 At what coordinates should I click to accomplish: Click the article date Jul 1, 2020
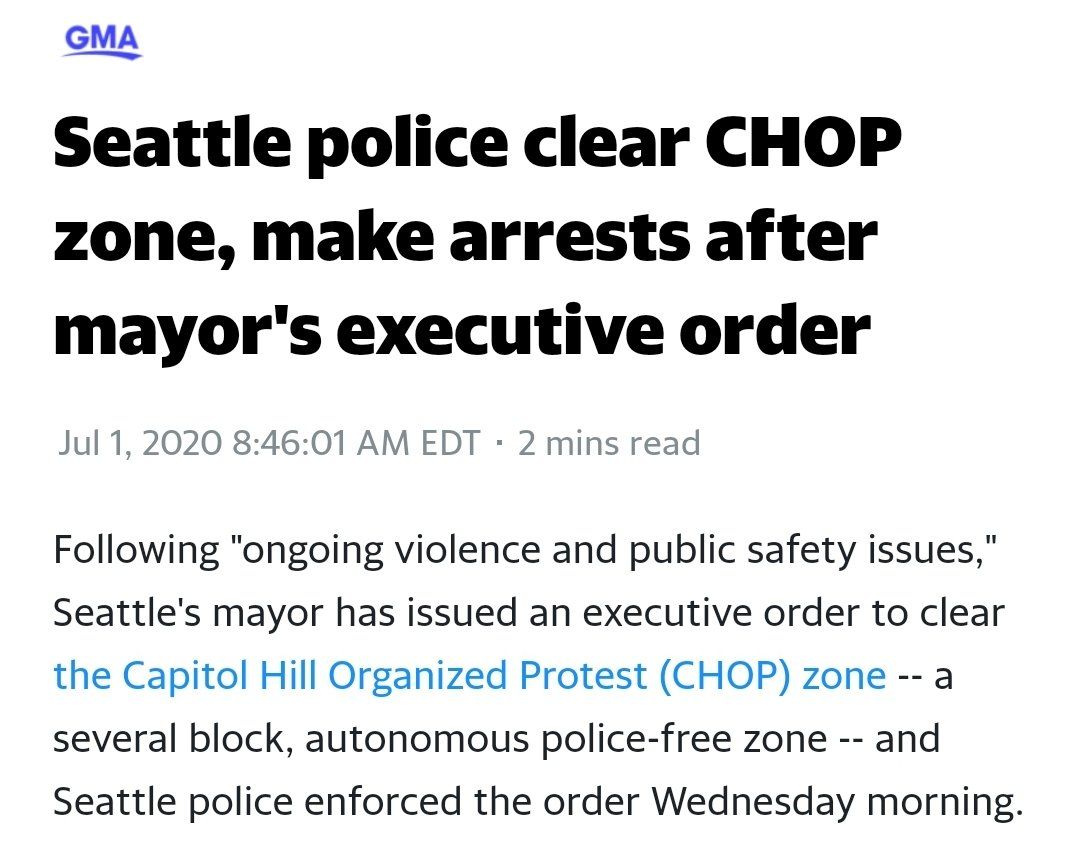(x=137, y=442)
